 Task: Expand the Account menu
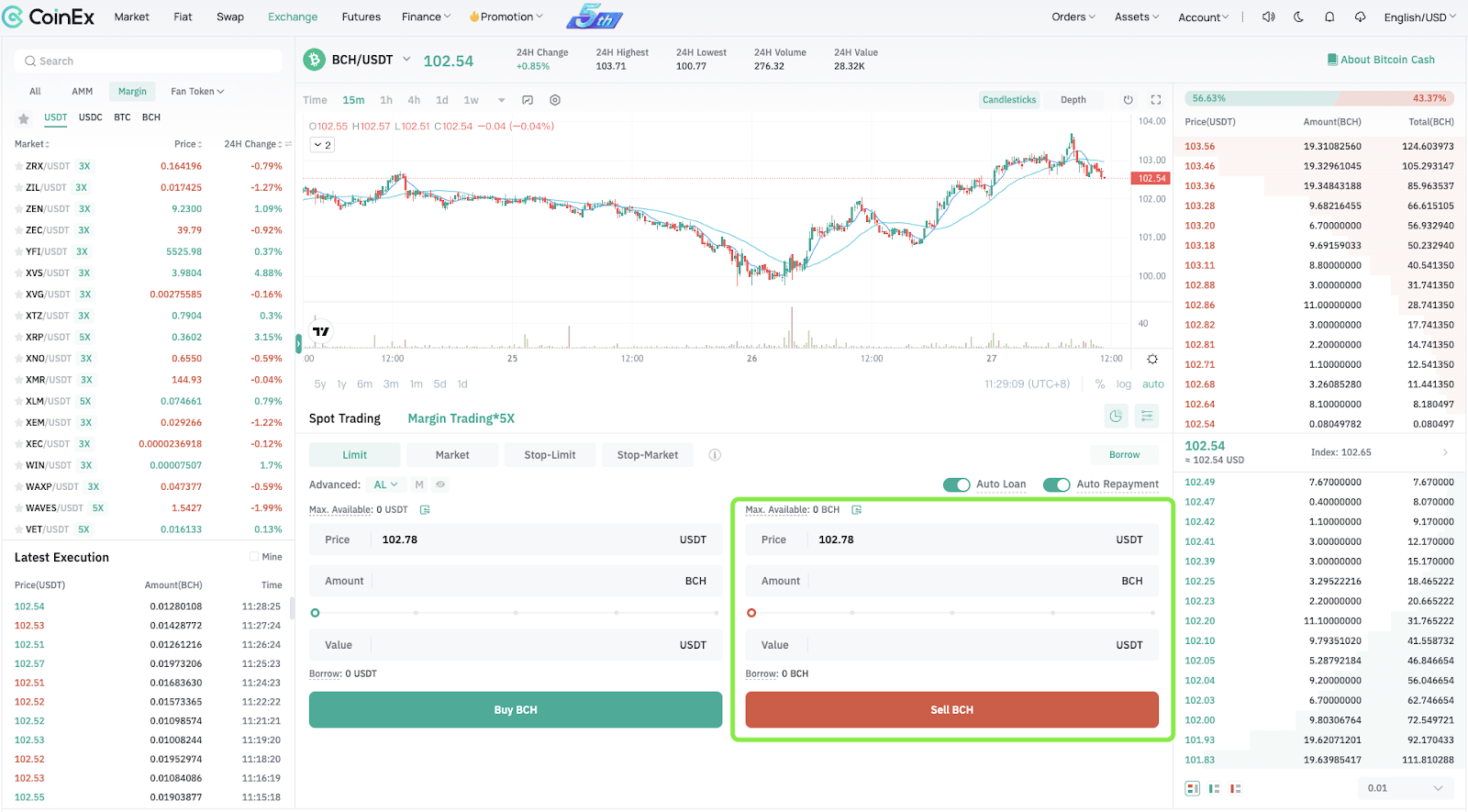[x=1204, y=17]
